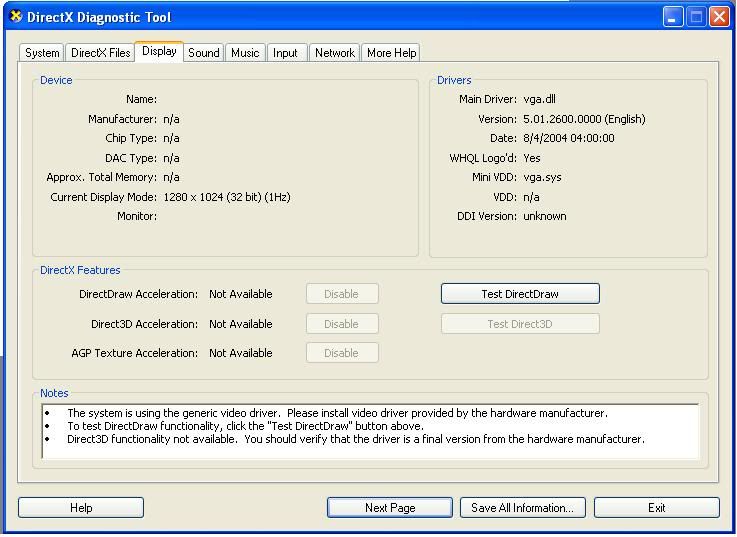Select the vga.dll main driver value

point(539,99)
